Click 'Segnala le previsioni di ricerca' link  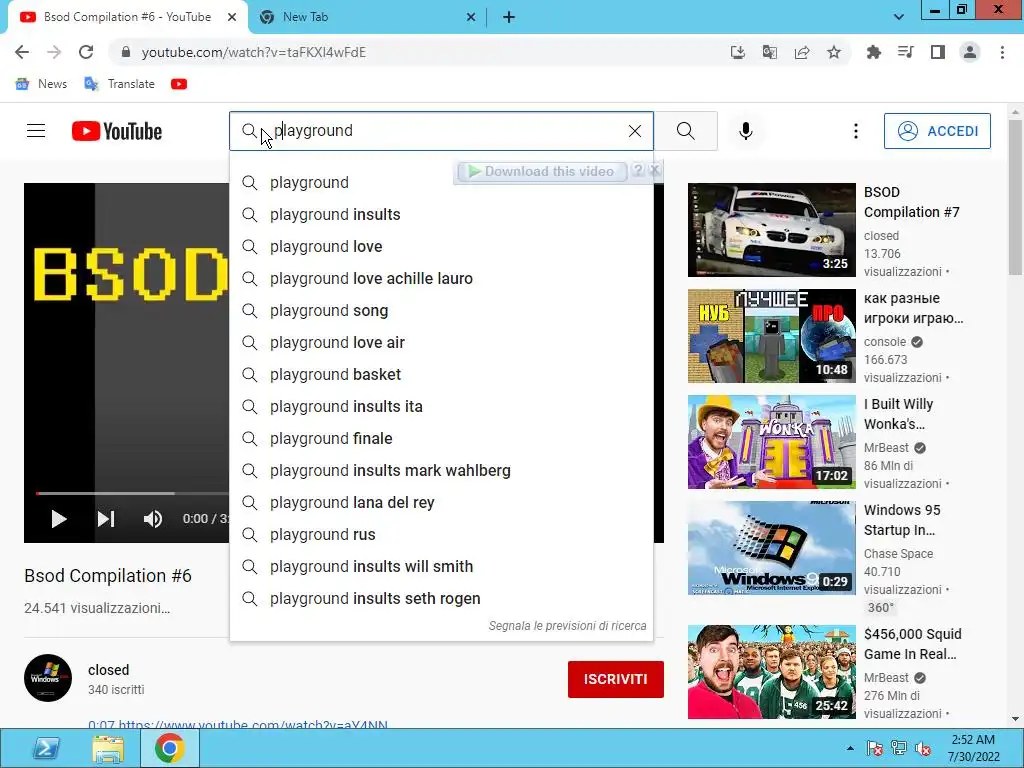coord(568,626)
